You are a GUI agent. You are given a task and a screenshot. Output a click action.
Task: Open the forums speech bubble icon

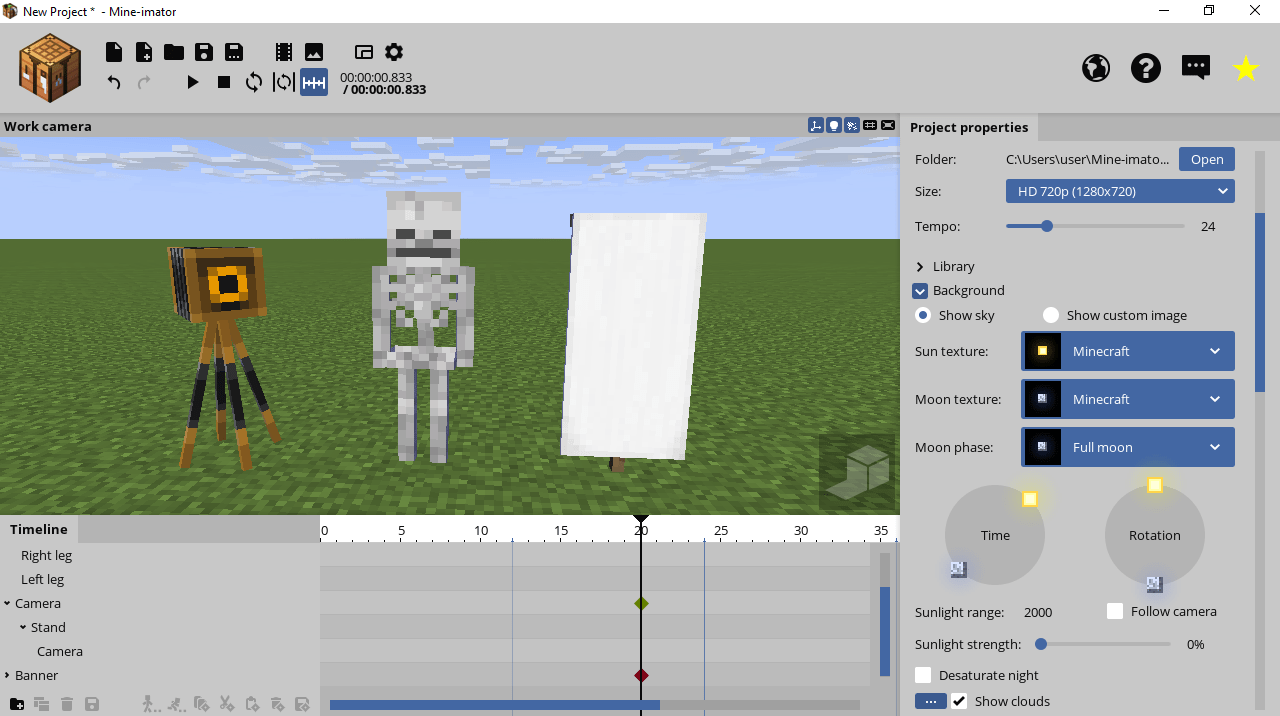coord(1196,68)
